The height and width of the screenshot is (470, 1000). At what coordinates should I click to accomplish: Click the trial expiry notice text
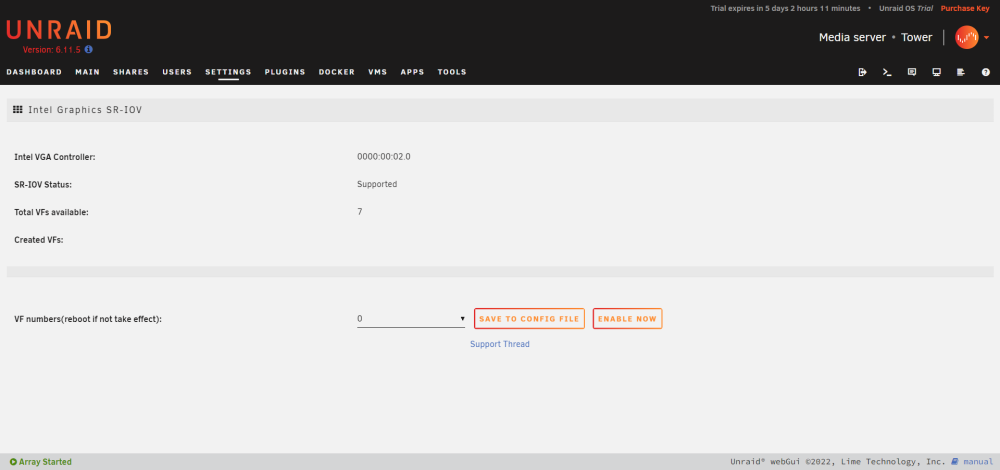point(785,8)
